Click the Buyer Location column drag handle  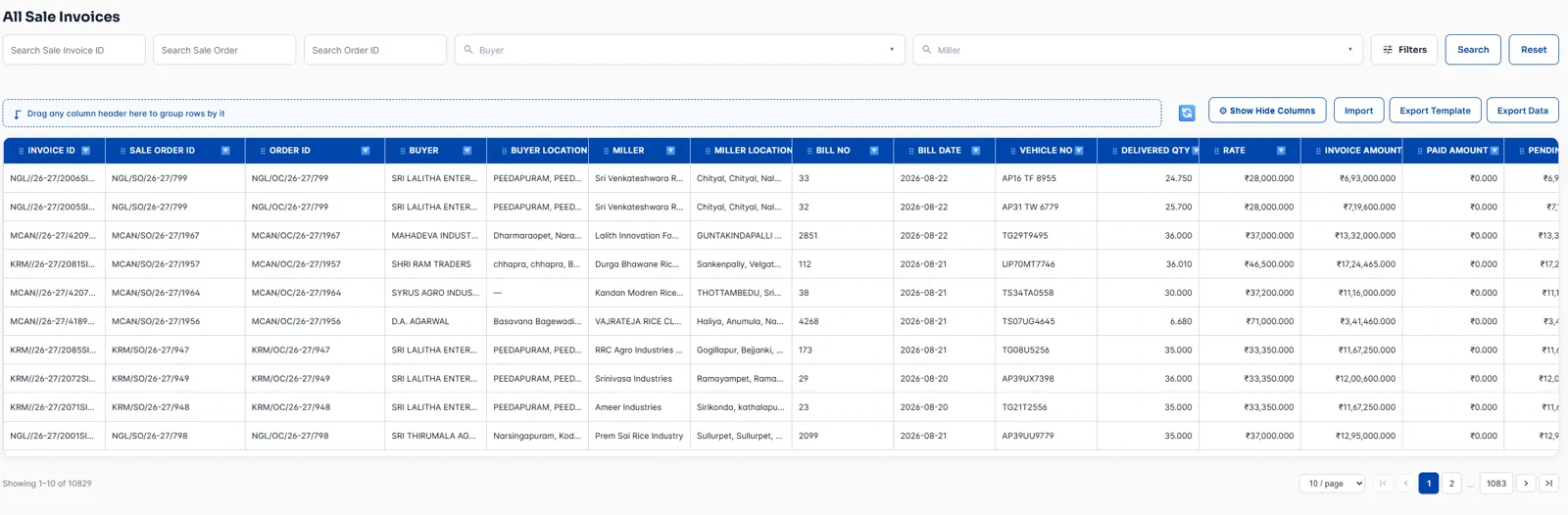[x=504, y=151]
